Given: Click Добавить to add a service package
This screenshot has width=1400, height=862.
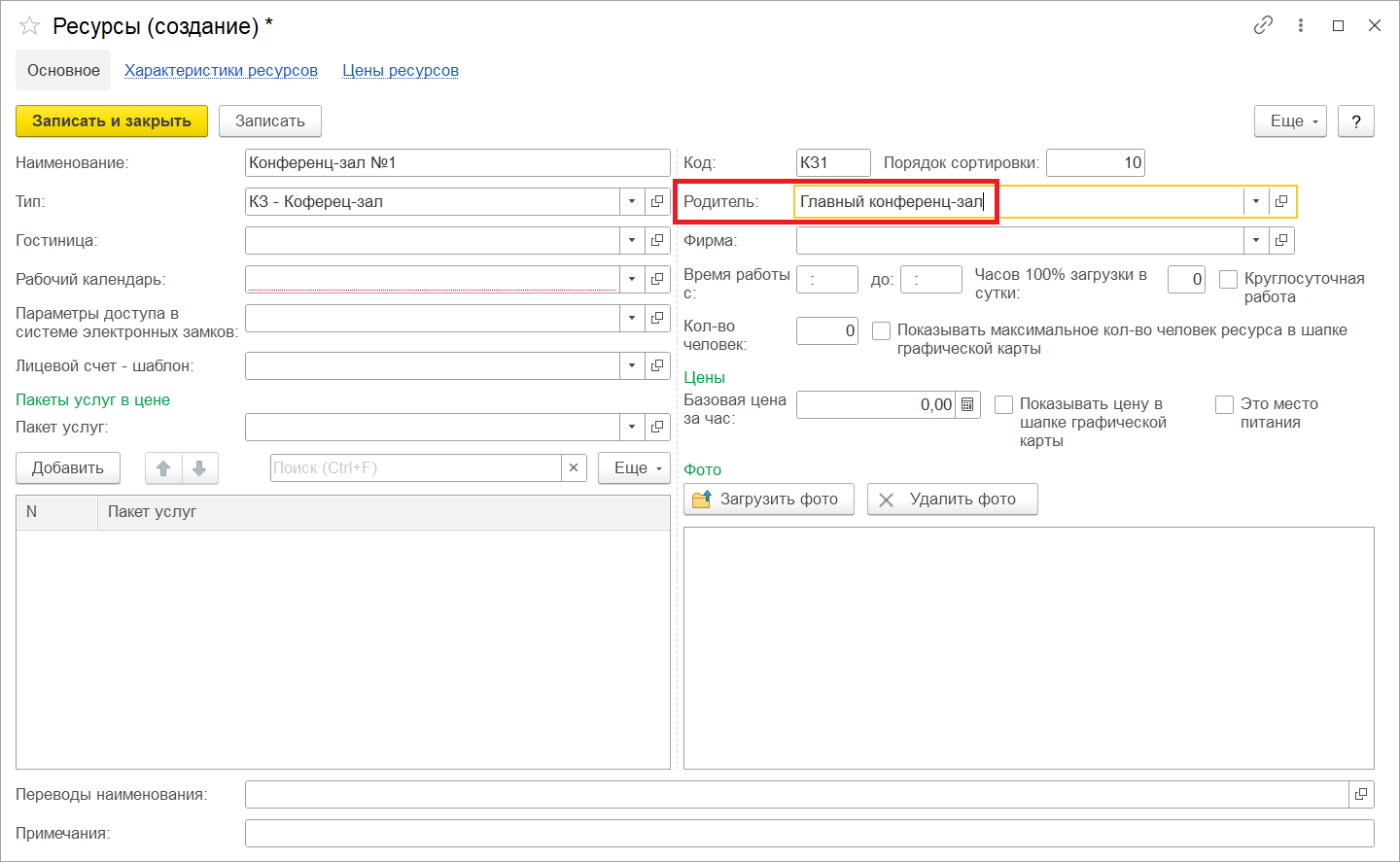Looking at the screenshot, I should pyautogui.click(x=67, y=468).
